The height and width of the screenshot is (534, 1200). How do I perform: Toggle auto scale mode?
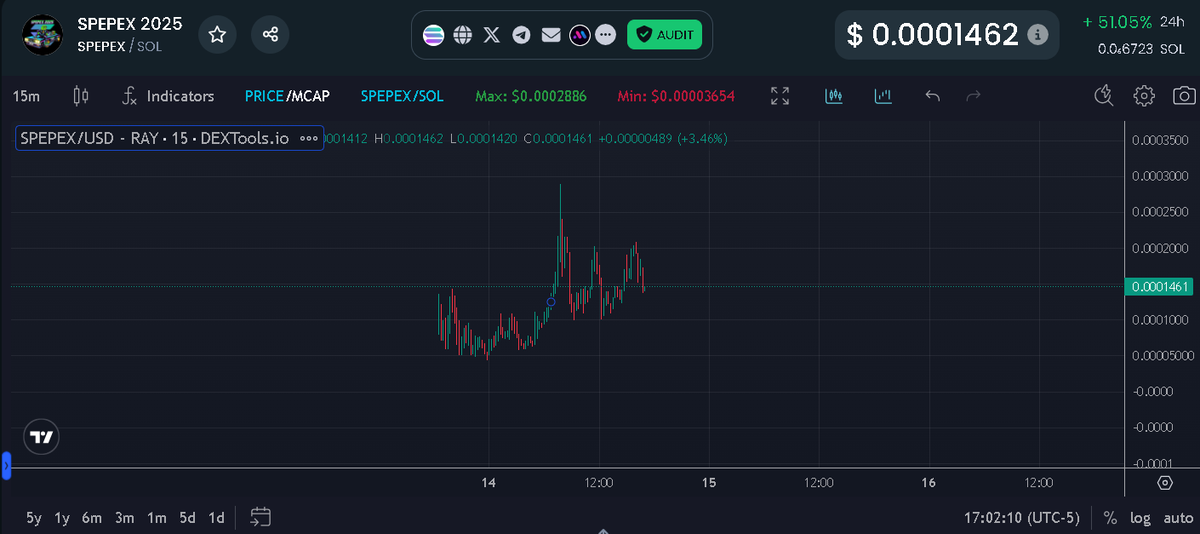[x=1178, y=518]
